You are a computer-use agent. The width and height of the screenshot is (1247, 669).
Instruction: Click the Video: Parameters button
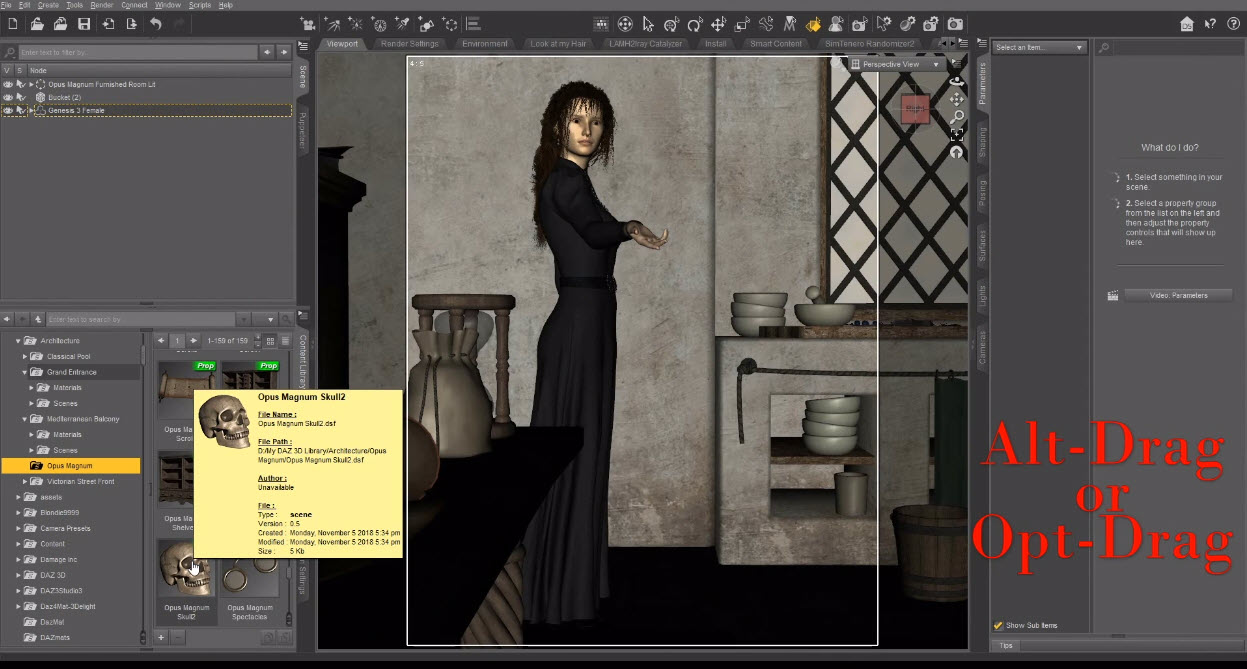(x=1178, y=295)
